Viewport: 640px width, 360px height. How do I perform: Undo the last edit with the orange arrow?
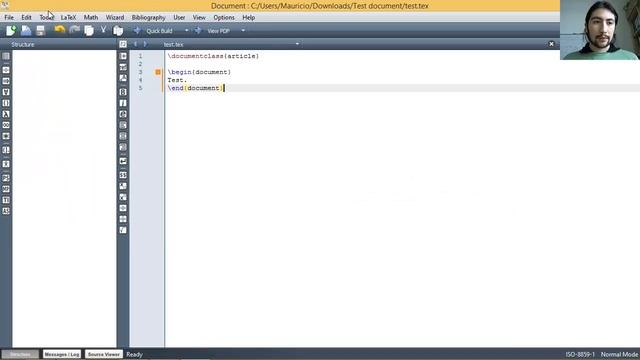(x=60, y=30)
